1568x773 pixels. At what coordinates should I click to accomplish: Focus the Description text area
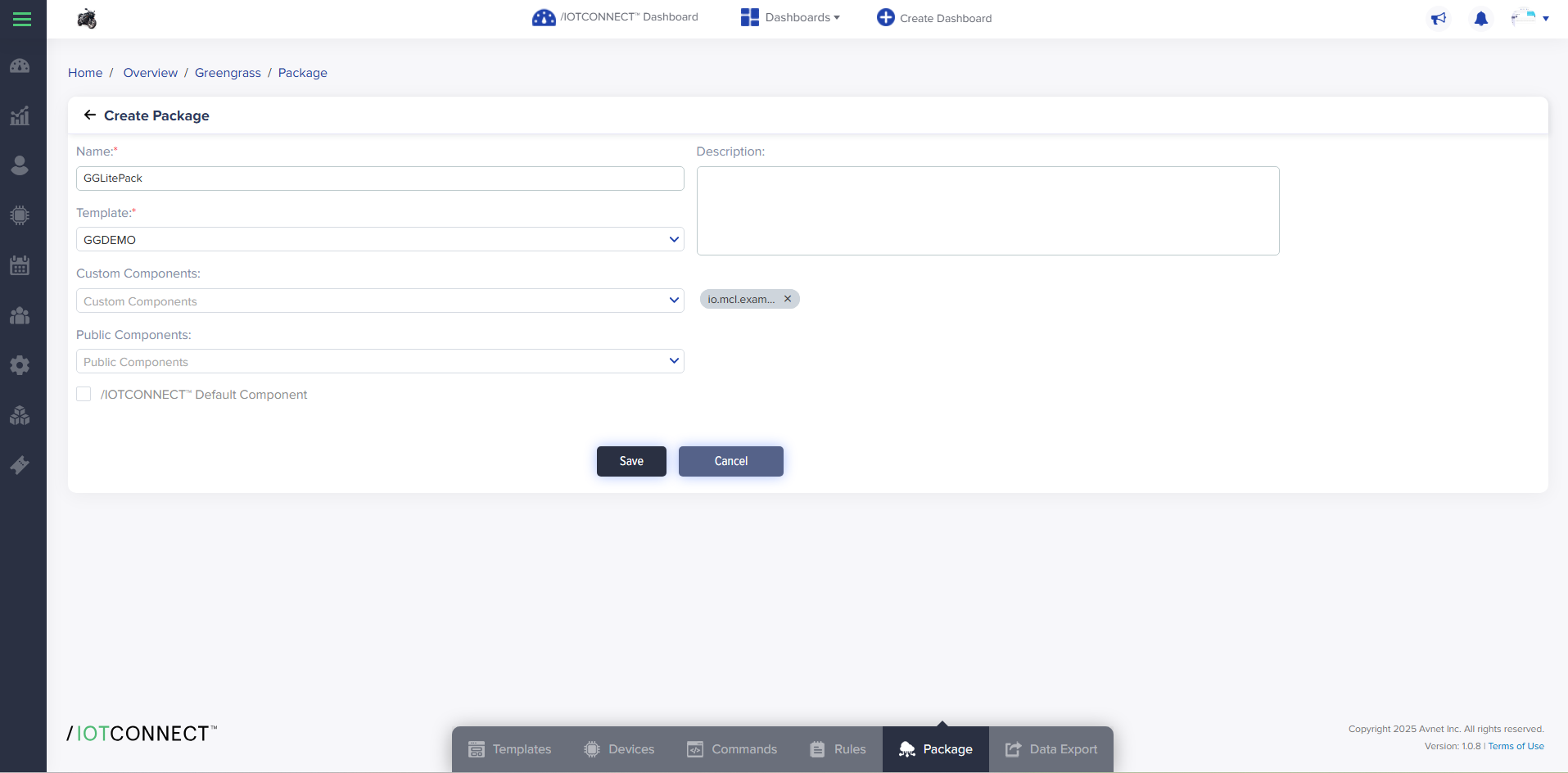pos(987,211)
